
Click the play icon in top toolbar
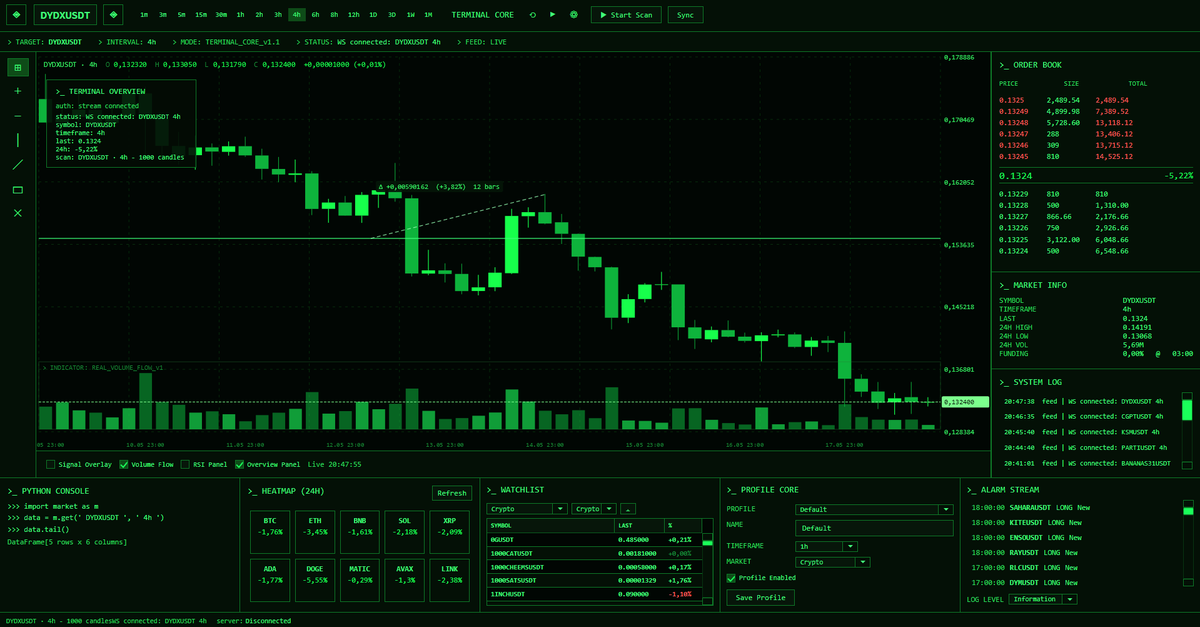553,15
